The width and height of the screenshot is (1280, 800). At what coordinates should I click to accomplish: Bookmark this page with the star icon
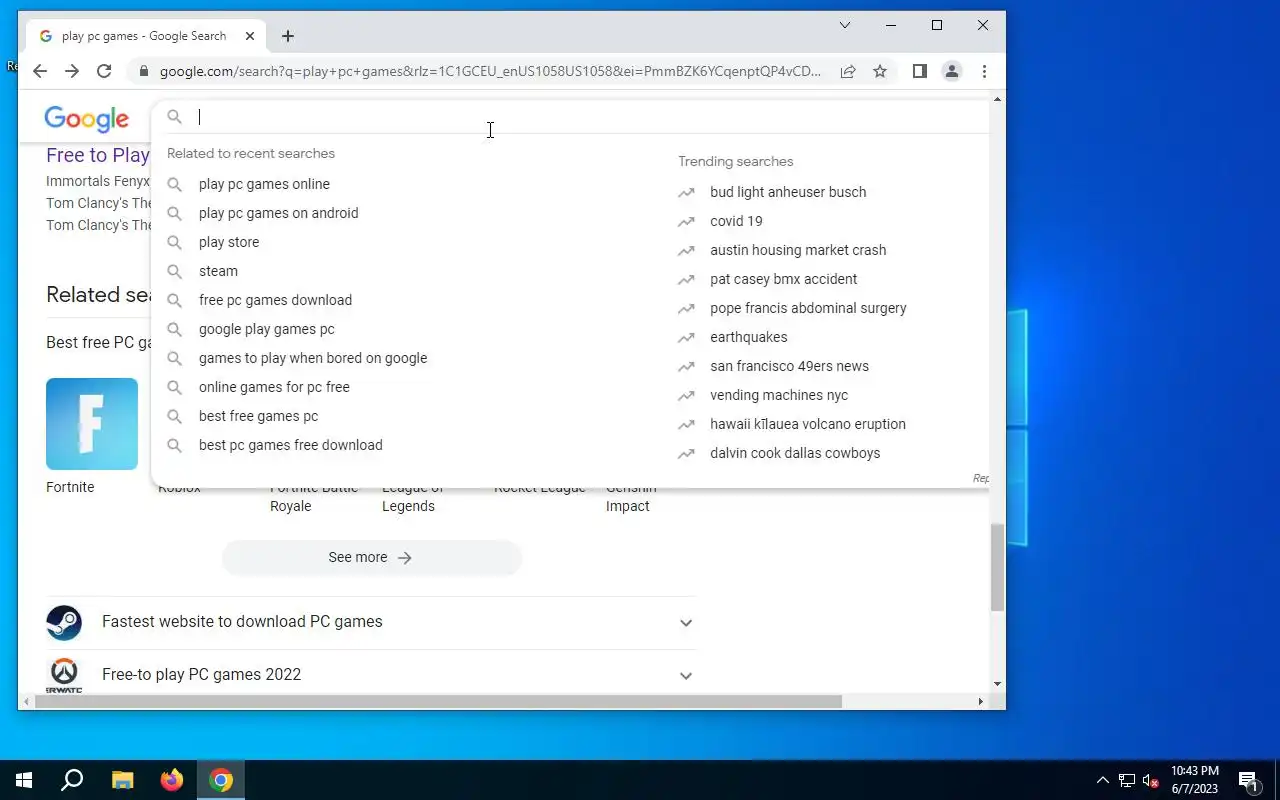point(880,71)
